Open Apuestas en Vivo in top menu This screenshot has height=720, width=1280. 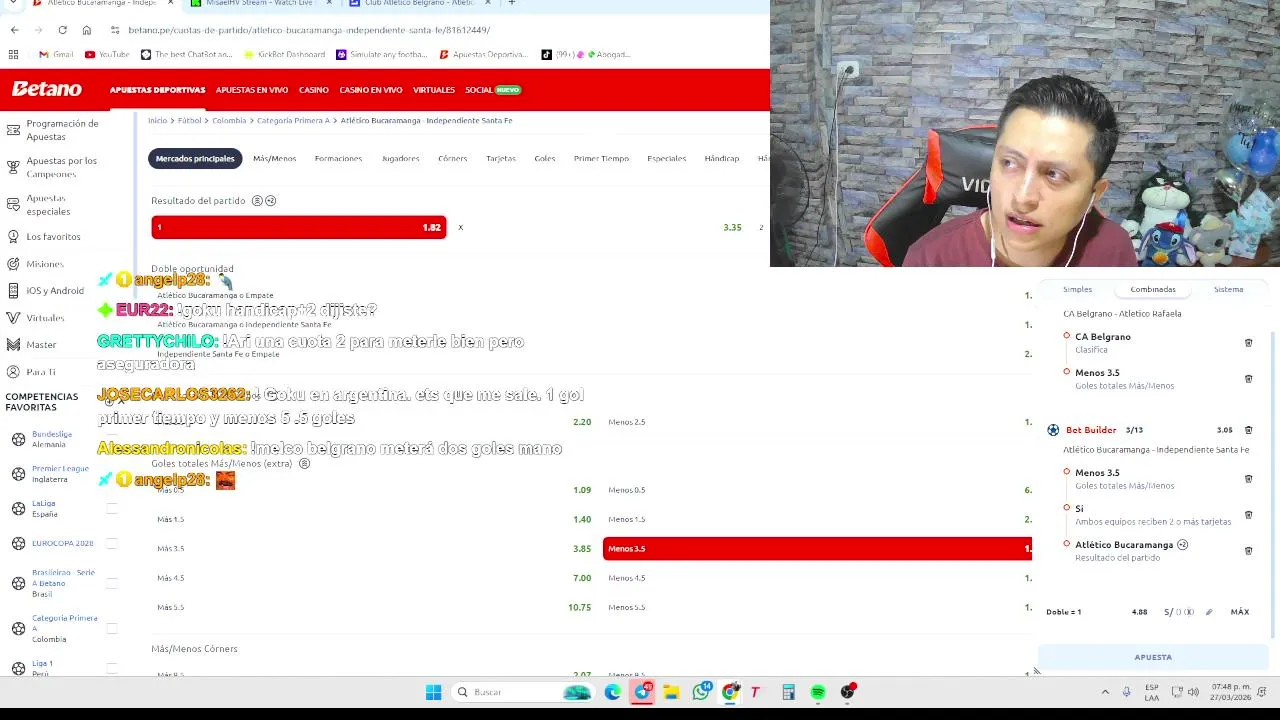pyautogui.click(x=252, y=90)
